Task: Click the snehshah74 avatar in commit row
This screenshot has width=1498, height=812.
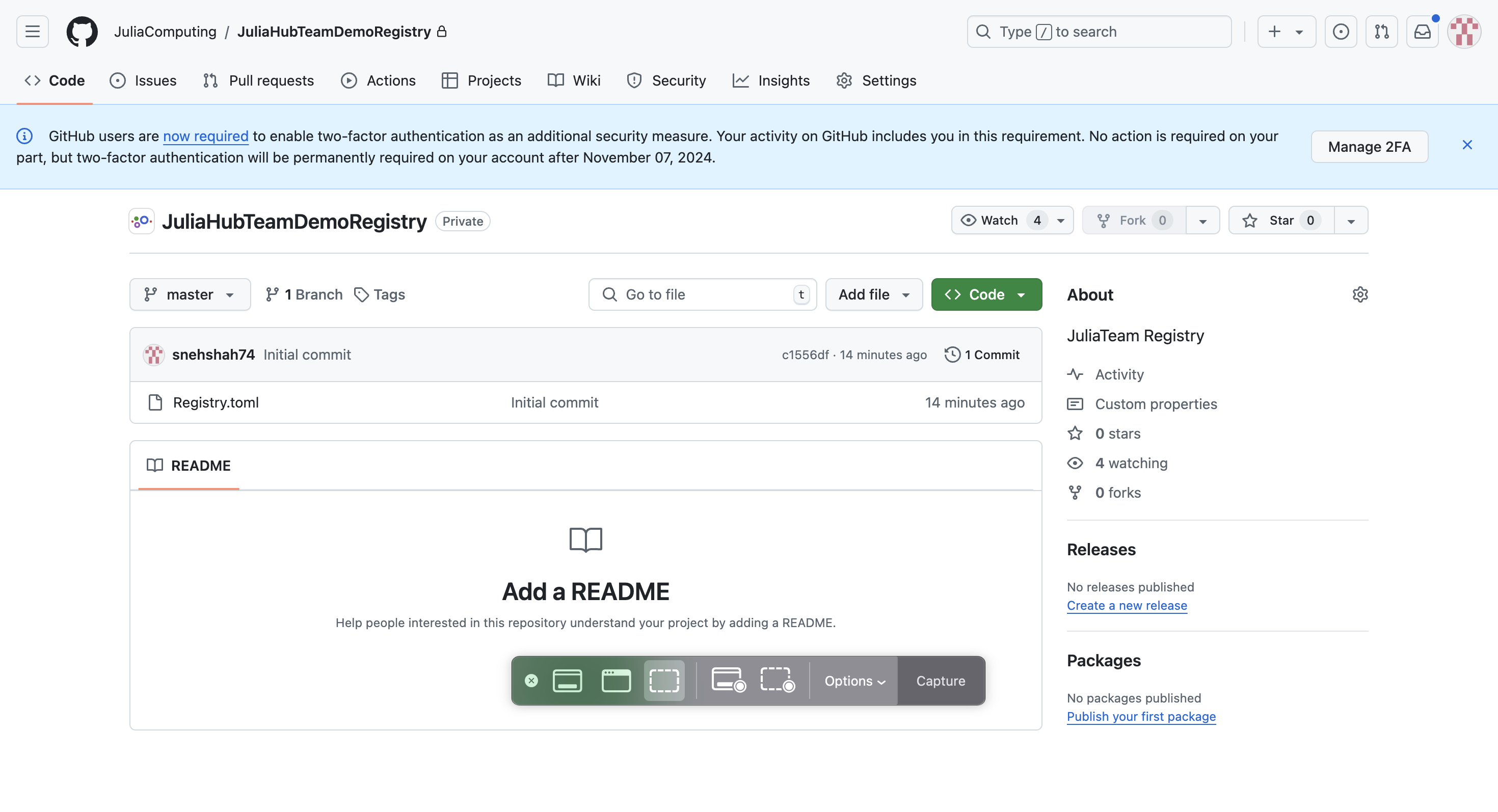Action: tap(153, 355)
